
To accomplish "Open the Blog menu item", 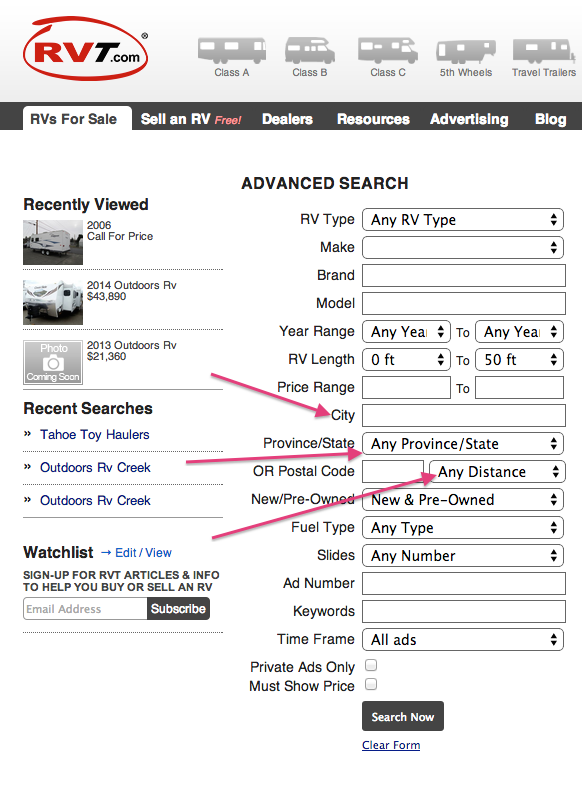I will [550, 119].
